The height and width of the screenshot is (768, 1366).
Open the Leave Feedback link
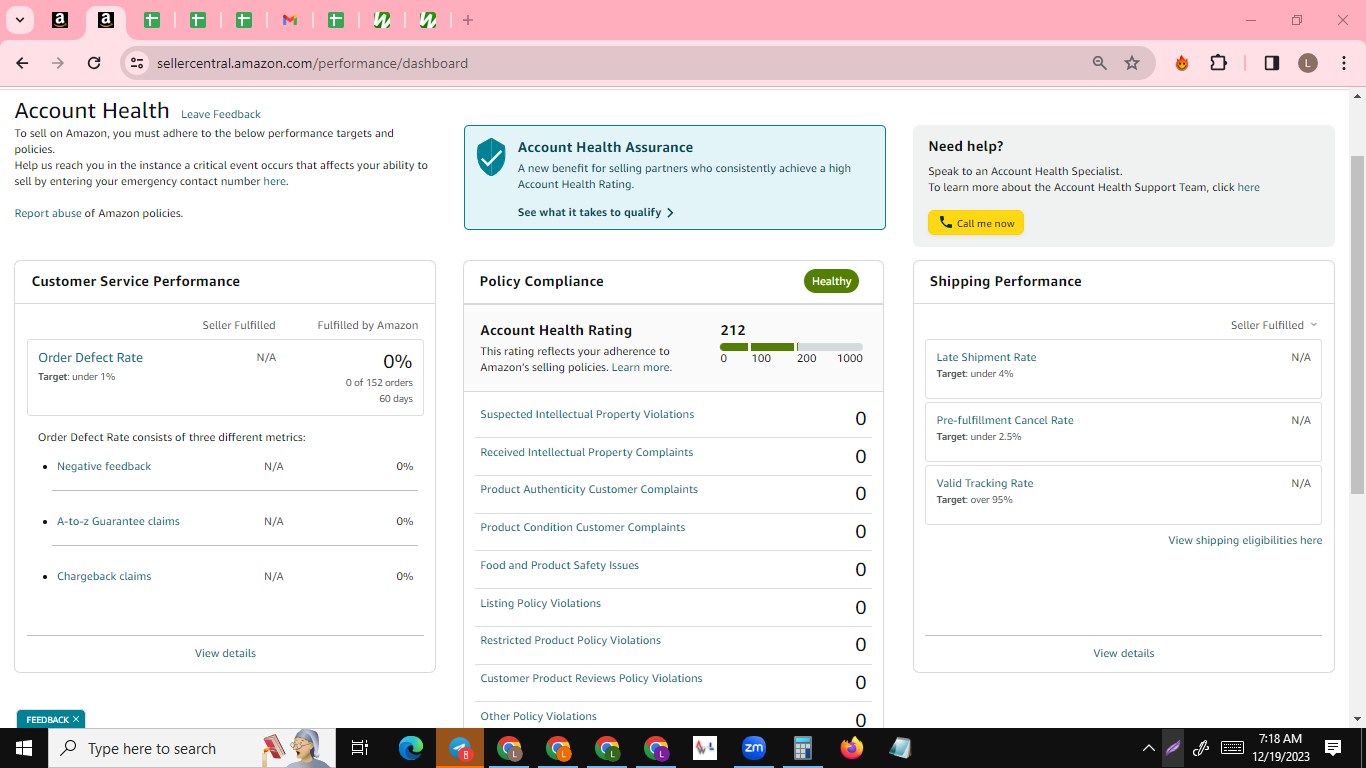[x=221, y=114]
